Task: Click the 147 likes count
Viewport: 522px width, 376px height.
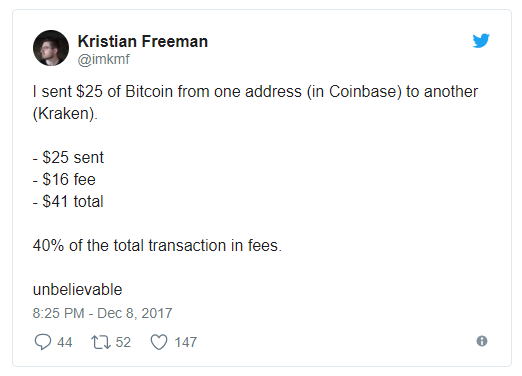Action: (186, 342)
